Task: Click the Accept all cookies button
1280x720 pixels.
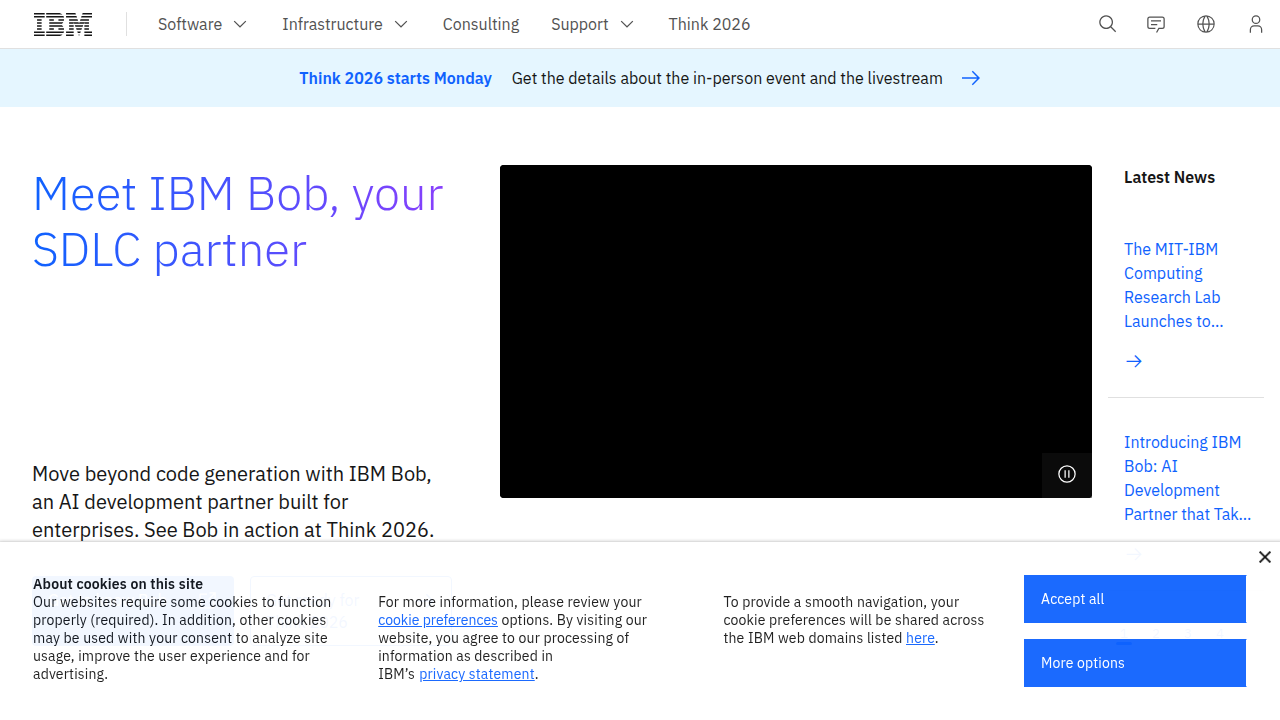Action: click(x=1135, y=599)
